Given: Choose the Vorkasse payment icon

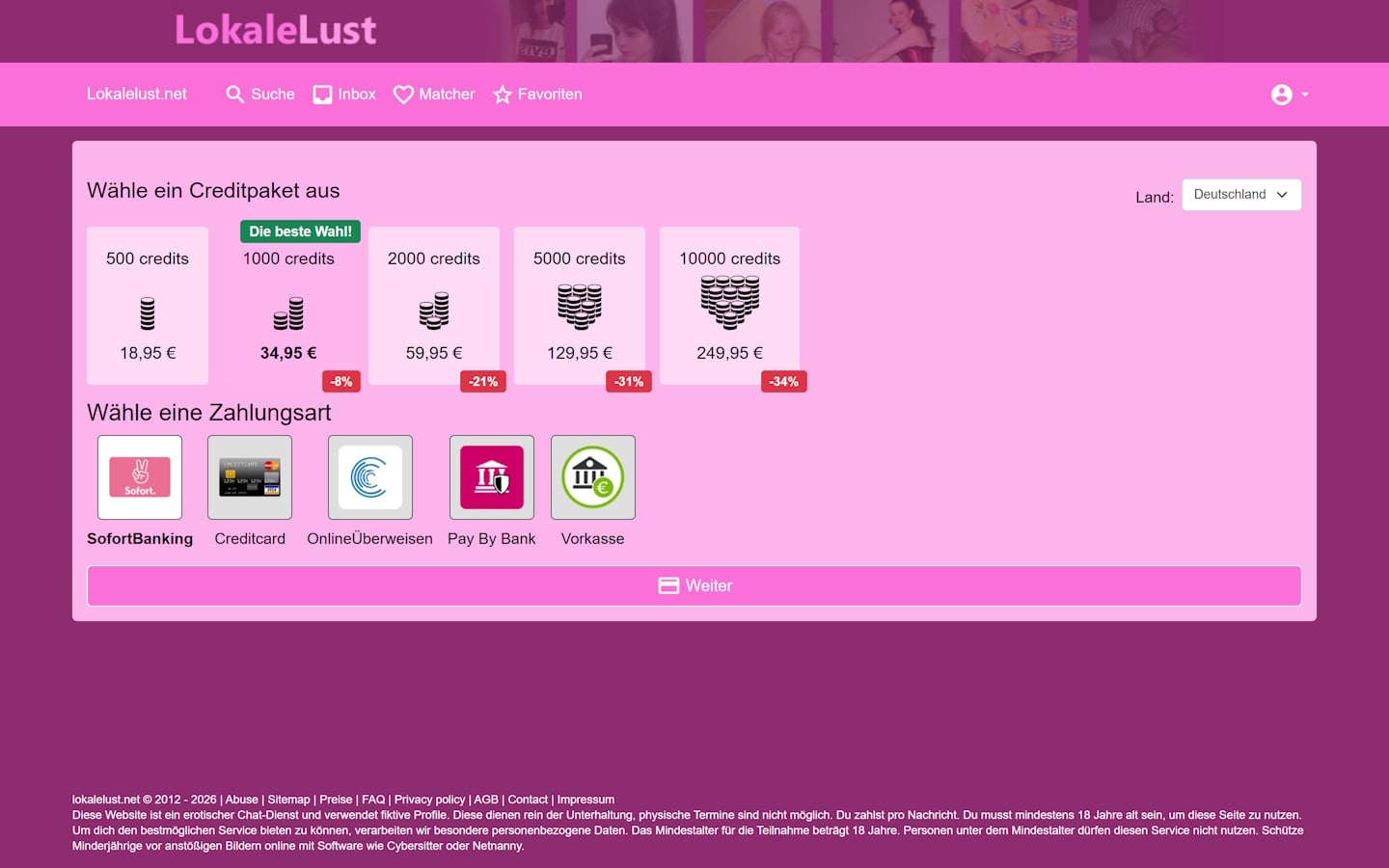Looking at the screenshot, I should pyautogui.click(x=593, y=477).
